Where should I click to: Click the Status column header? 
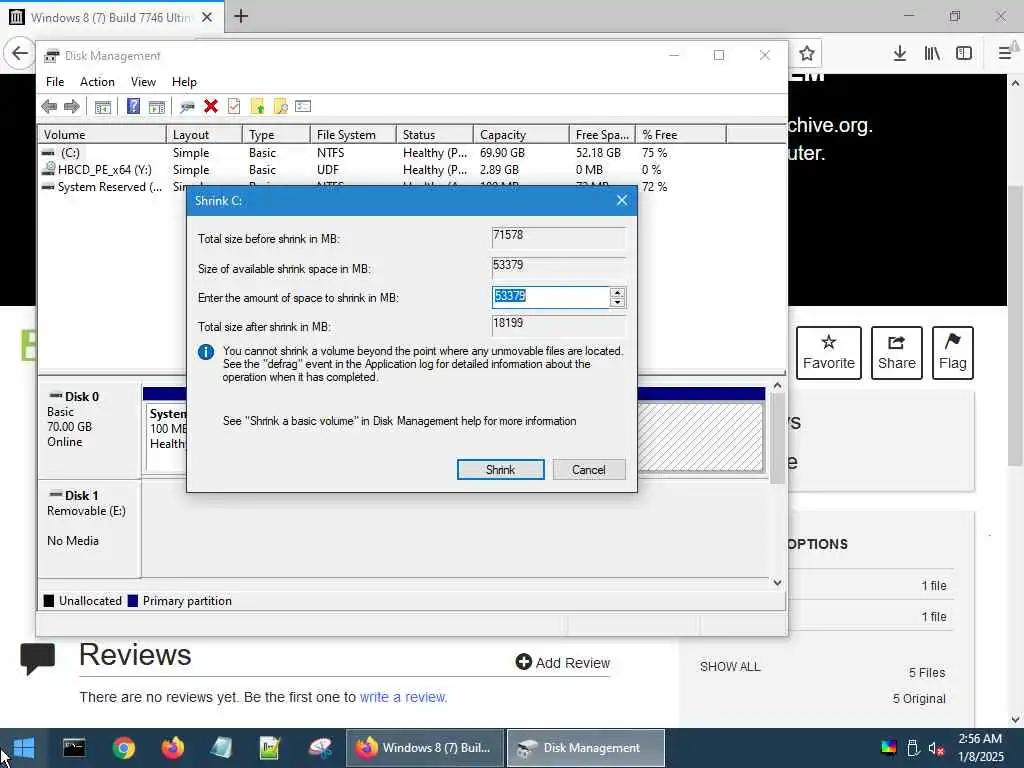coord(434,135)
